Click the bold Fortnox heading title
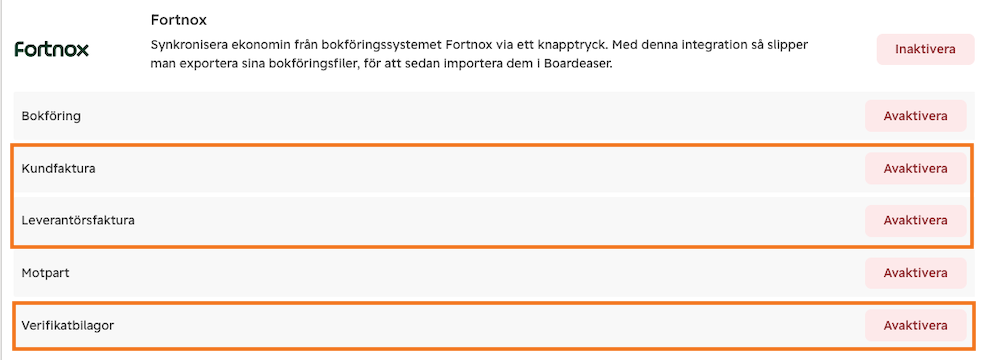The width and height of the screenshot is (985, 360). tap(179, 20)
